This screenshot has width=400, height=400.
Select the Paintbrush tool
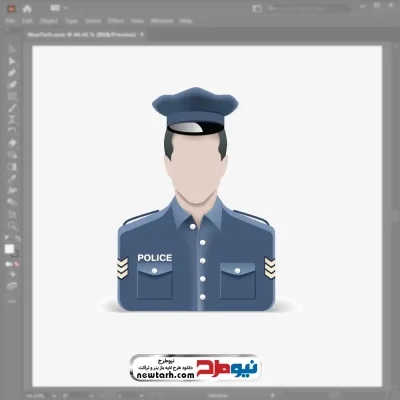pos(12,108)
